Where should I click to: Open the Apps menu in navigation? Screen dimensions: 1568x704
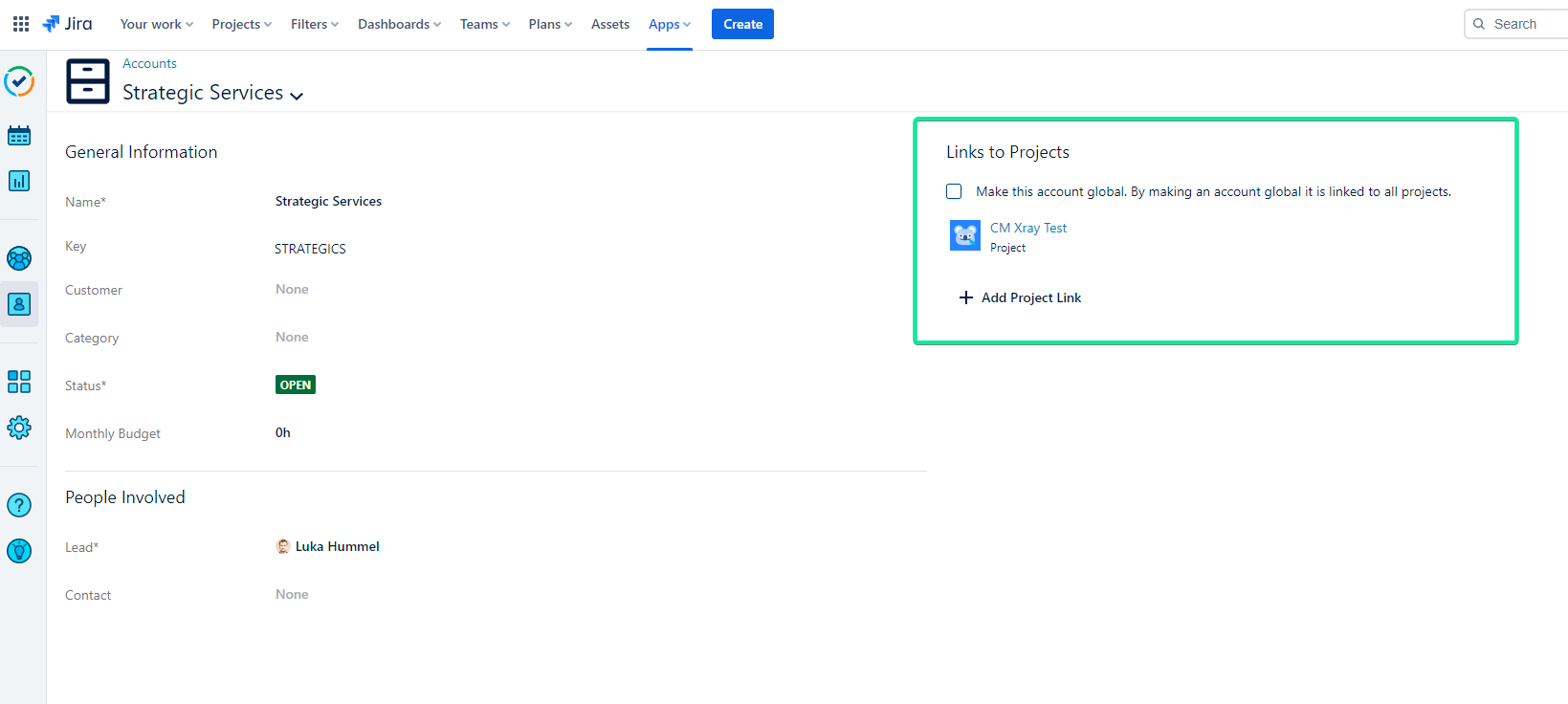pos(669,24)
